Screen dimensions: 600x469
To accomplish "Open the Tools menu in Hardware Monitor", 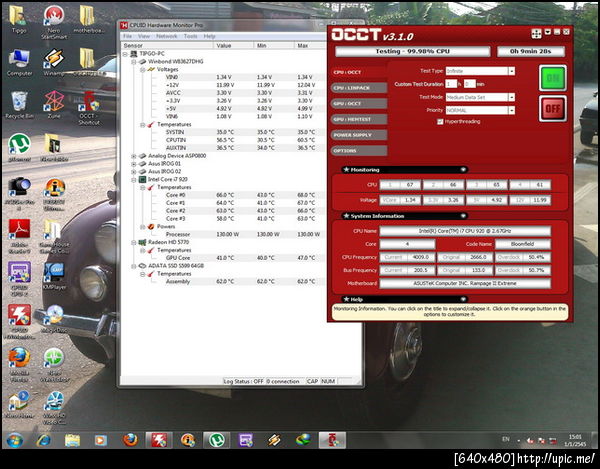I will pos(190,36).
